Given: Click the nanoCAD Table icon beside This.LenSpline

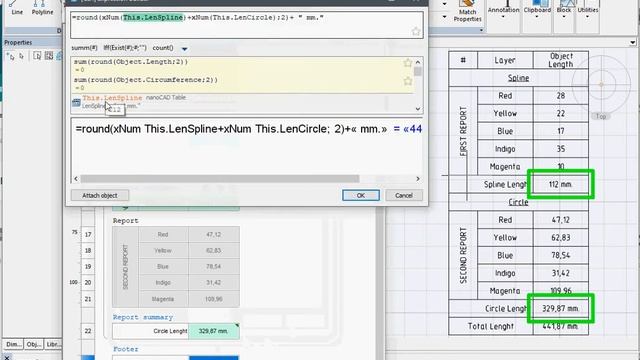Looking at the screenshot, I should 76,102.
